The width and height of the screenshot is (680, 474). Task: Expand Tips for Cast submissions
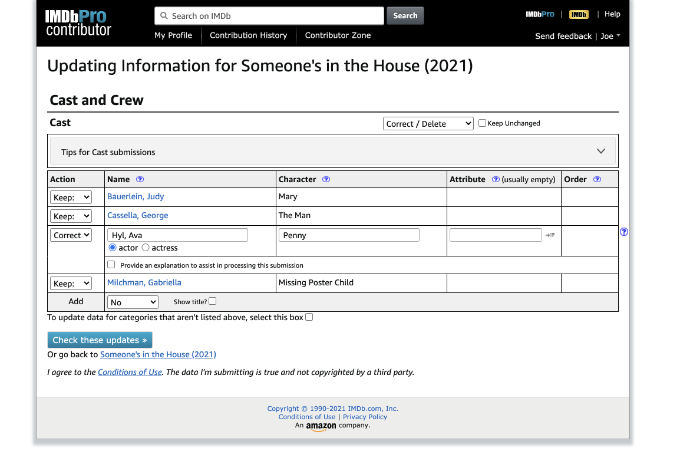point(601,152)
